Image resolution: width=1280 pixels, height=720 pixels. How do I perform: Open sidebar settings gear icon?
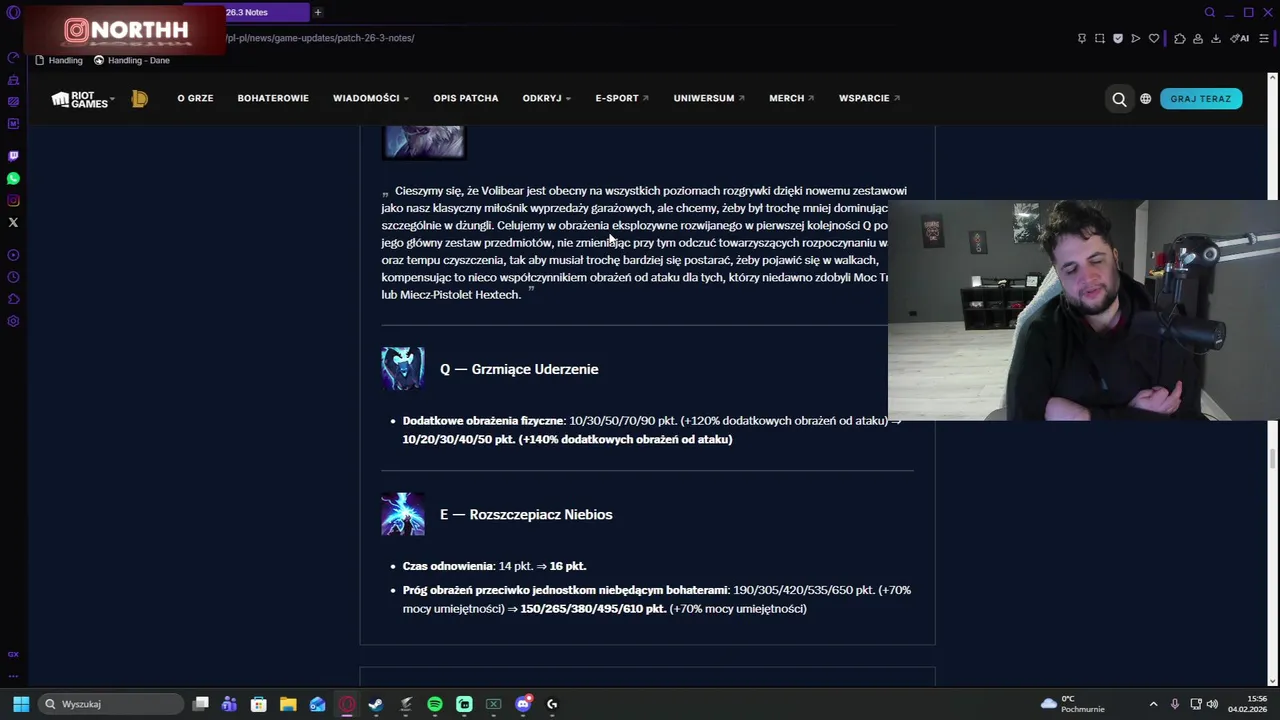(x=13, y=321)
